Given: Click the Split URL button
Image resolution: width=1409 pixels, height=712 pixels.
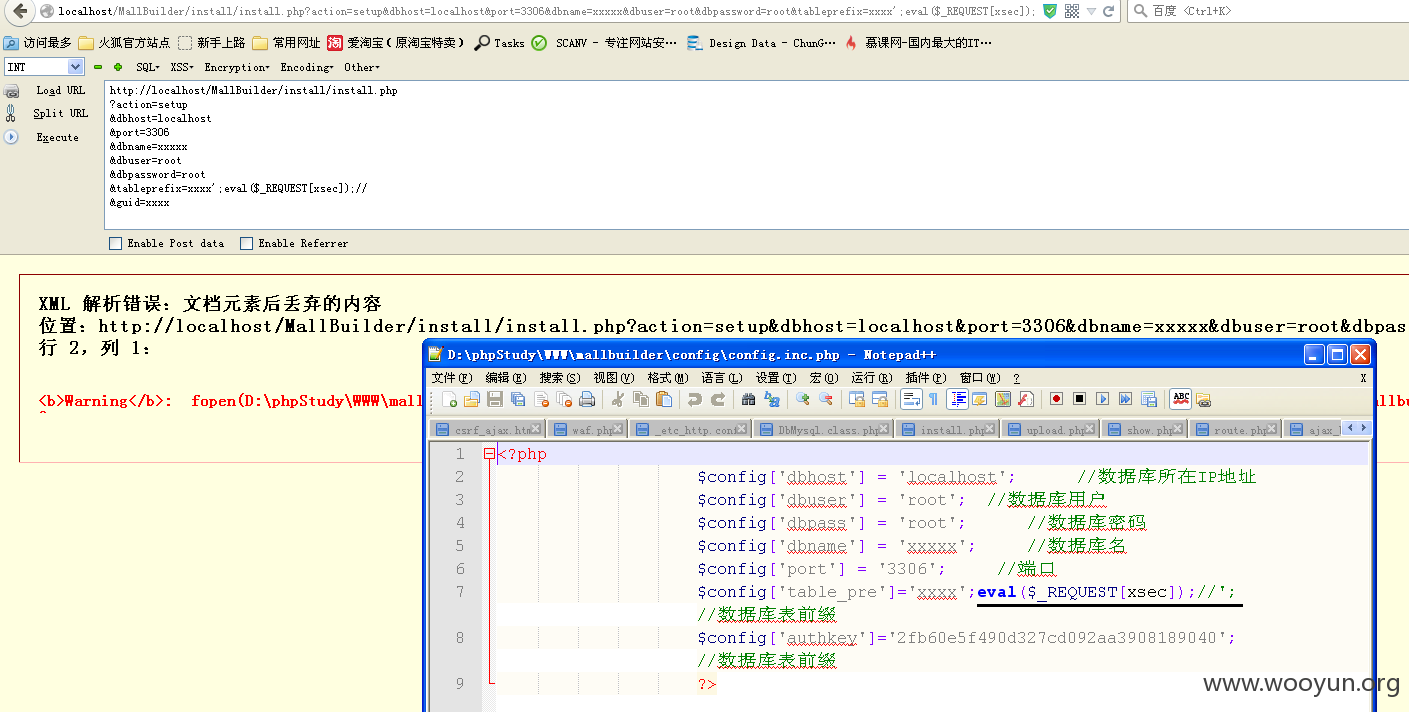Looking at the screenshot, I should (60, 113).
